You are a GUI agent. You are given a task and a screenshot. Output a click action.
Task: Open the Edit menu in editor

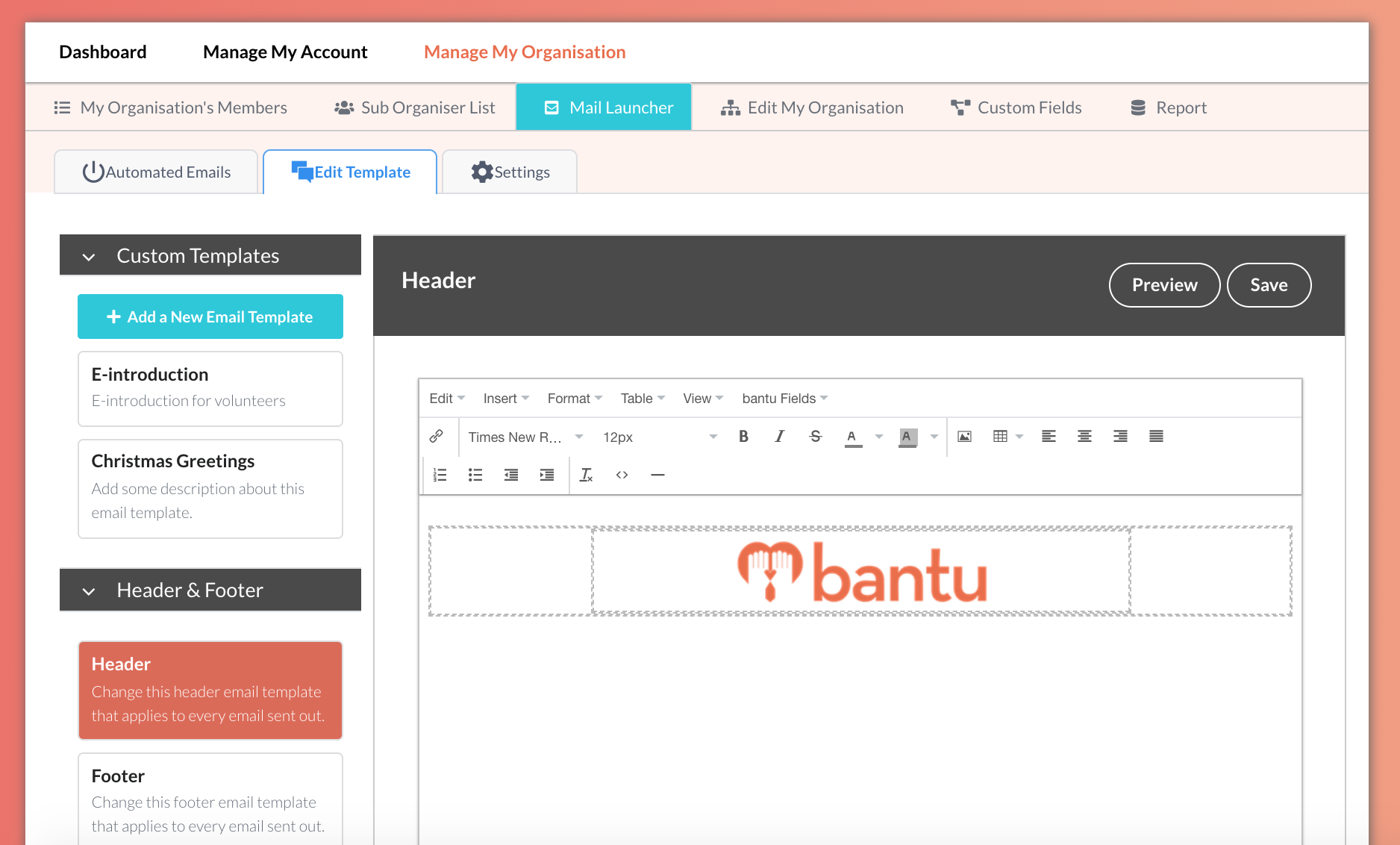pos(446,399)
